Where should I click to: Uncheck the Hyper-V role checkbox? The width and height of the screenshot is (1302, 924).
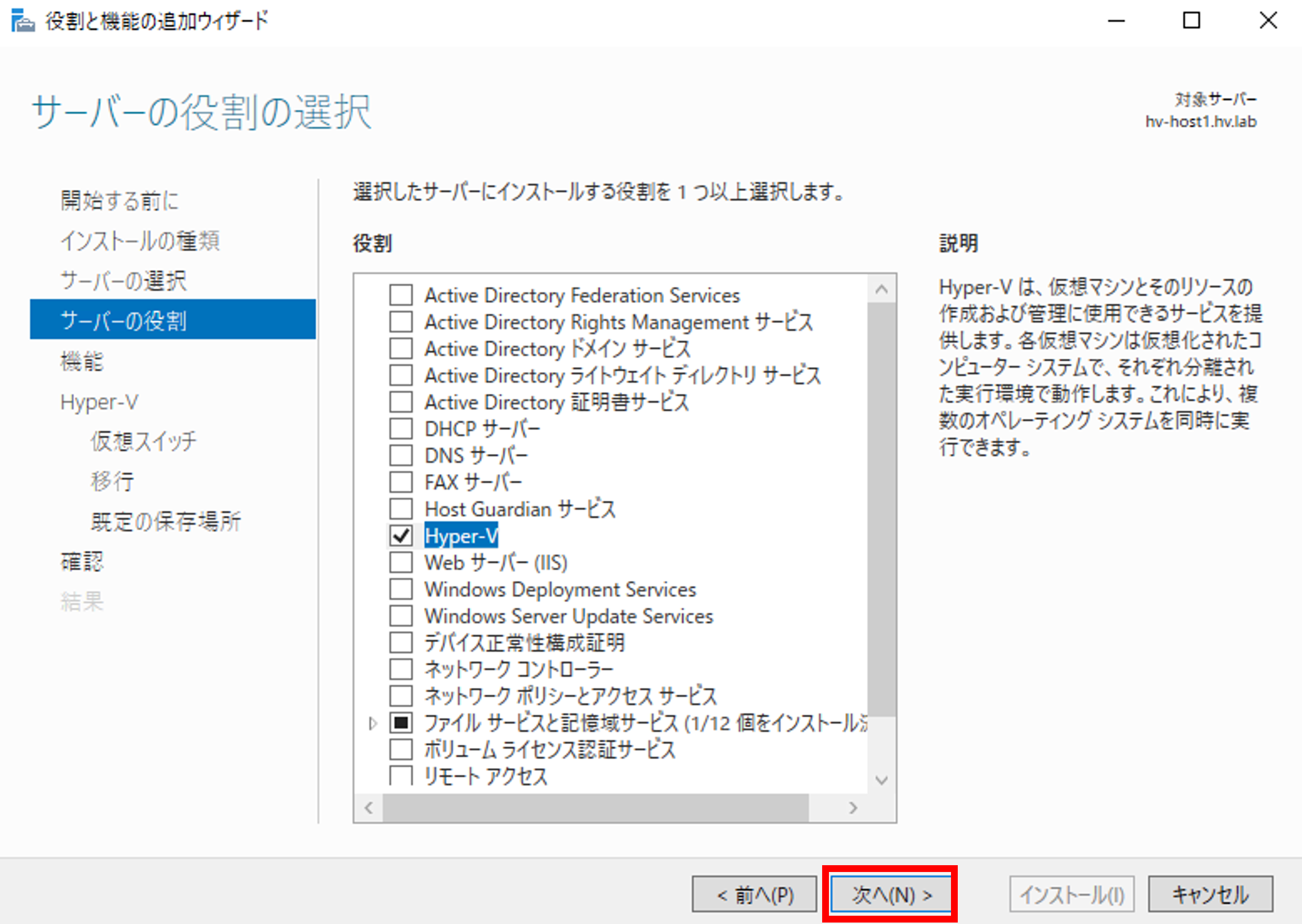coord(401,536)
